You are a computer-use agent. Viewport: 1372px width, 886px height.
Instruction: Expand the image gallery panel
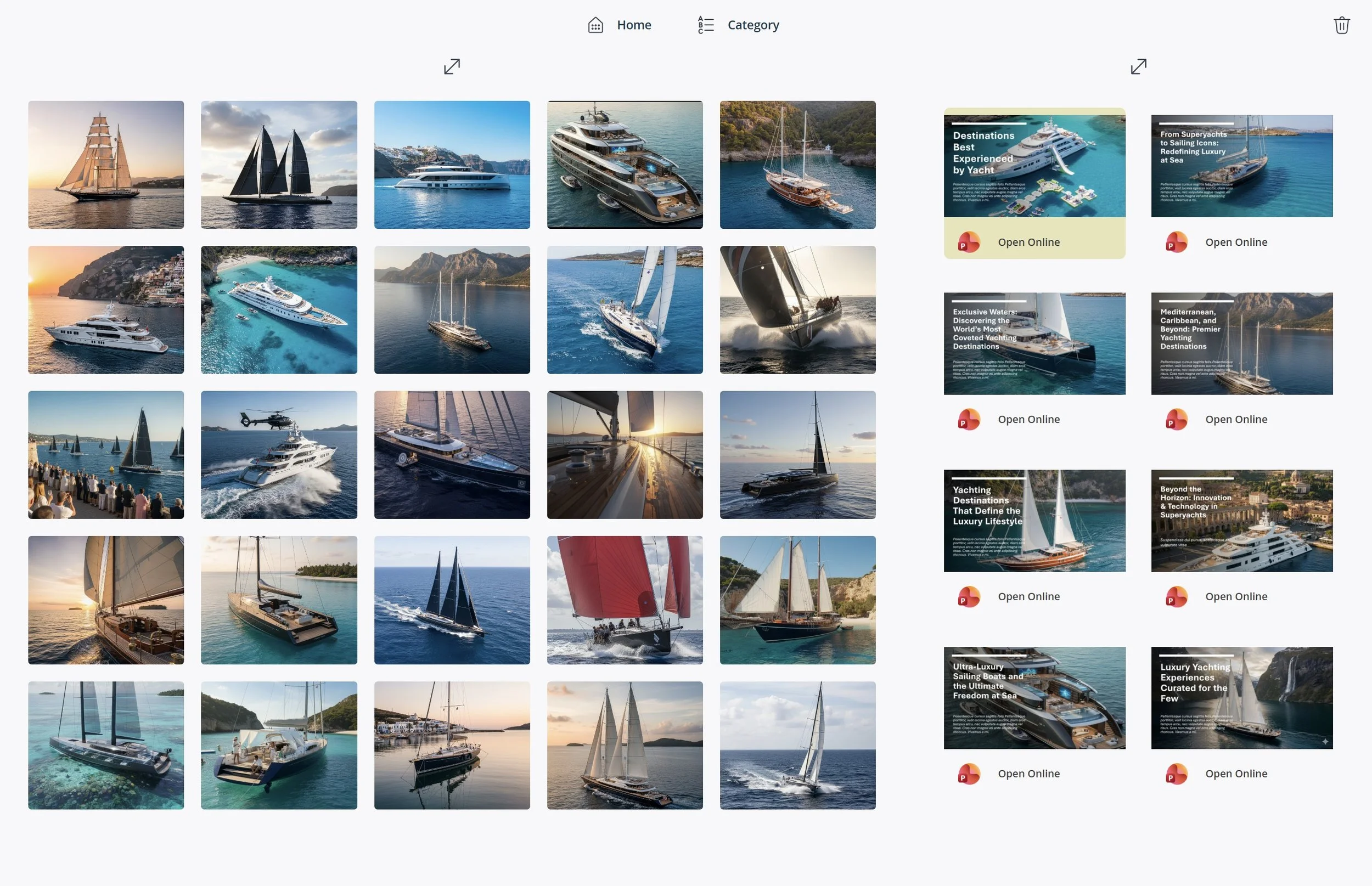[x=452, y=67]
